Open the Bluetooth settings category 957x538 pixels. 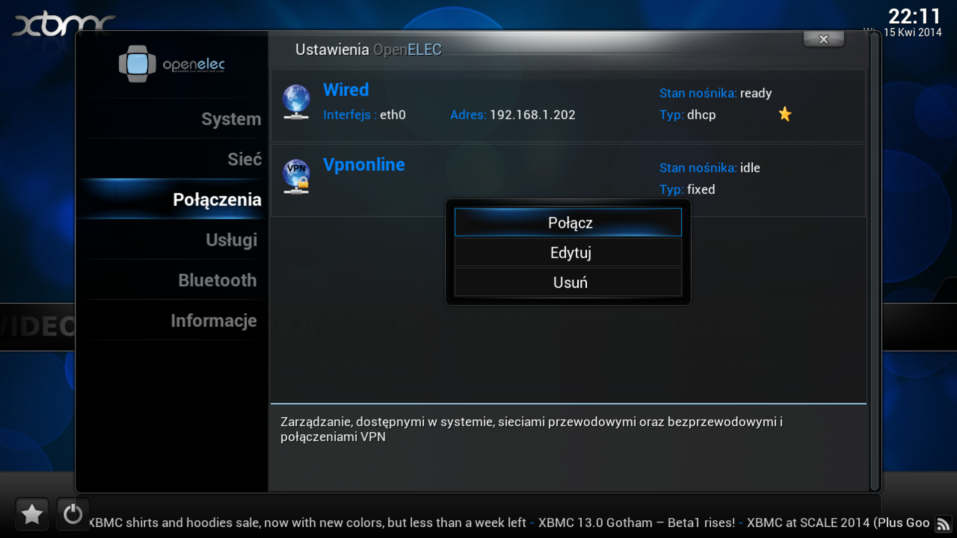tap(217, 280)
